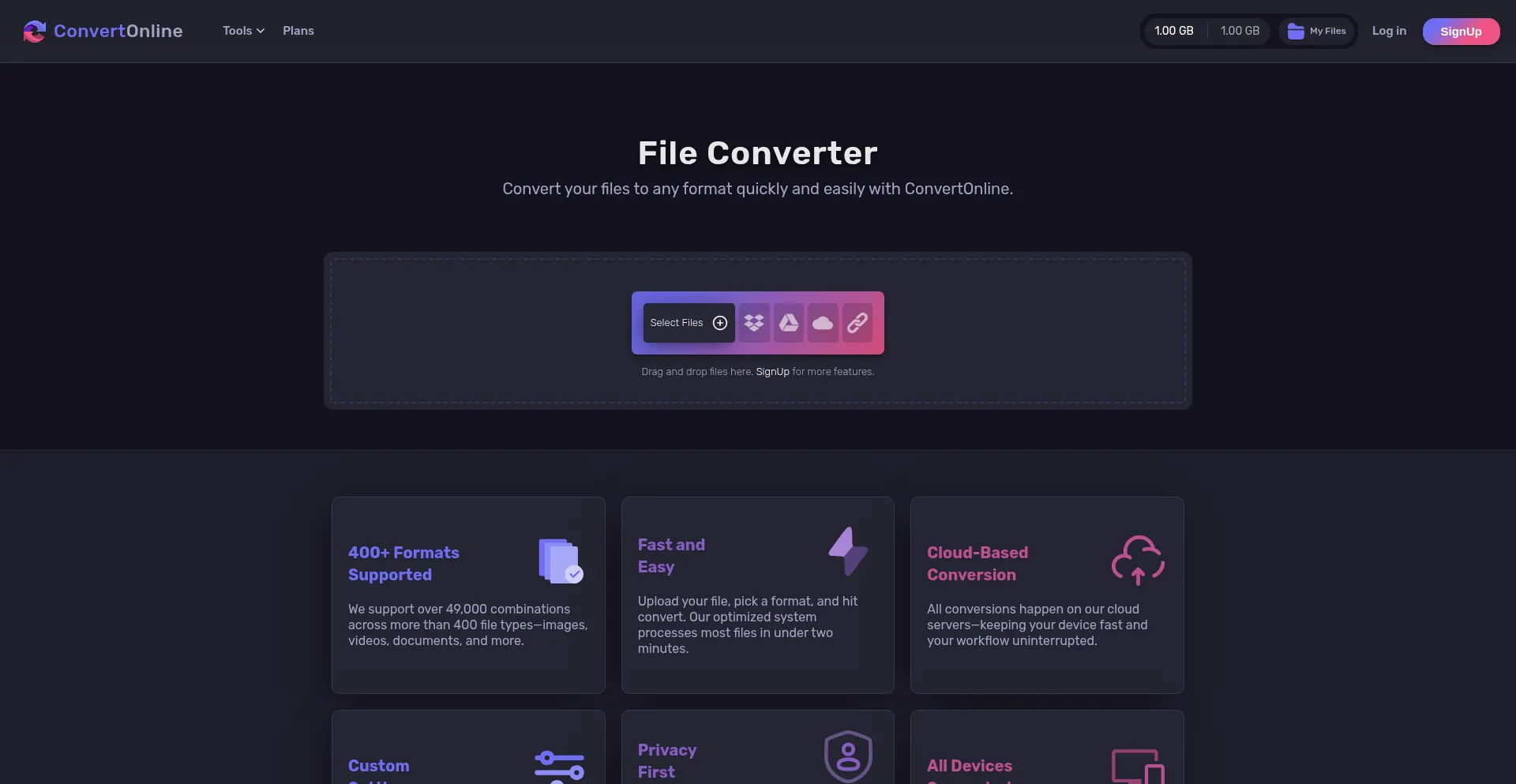This screenshot has height=784, width=1516.
Task: Click the Privacy First shield icon
Action: [848, 756]
